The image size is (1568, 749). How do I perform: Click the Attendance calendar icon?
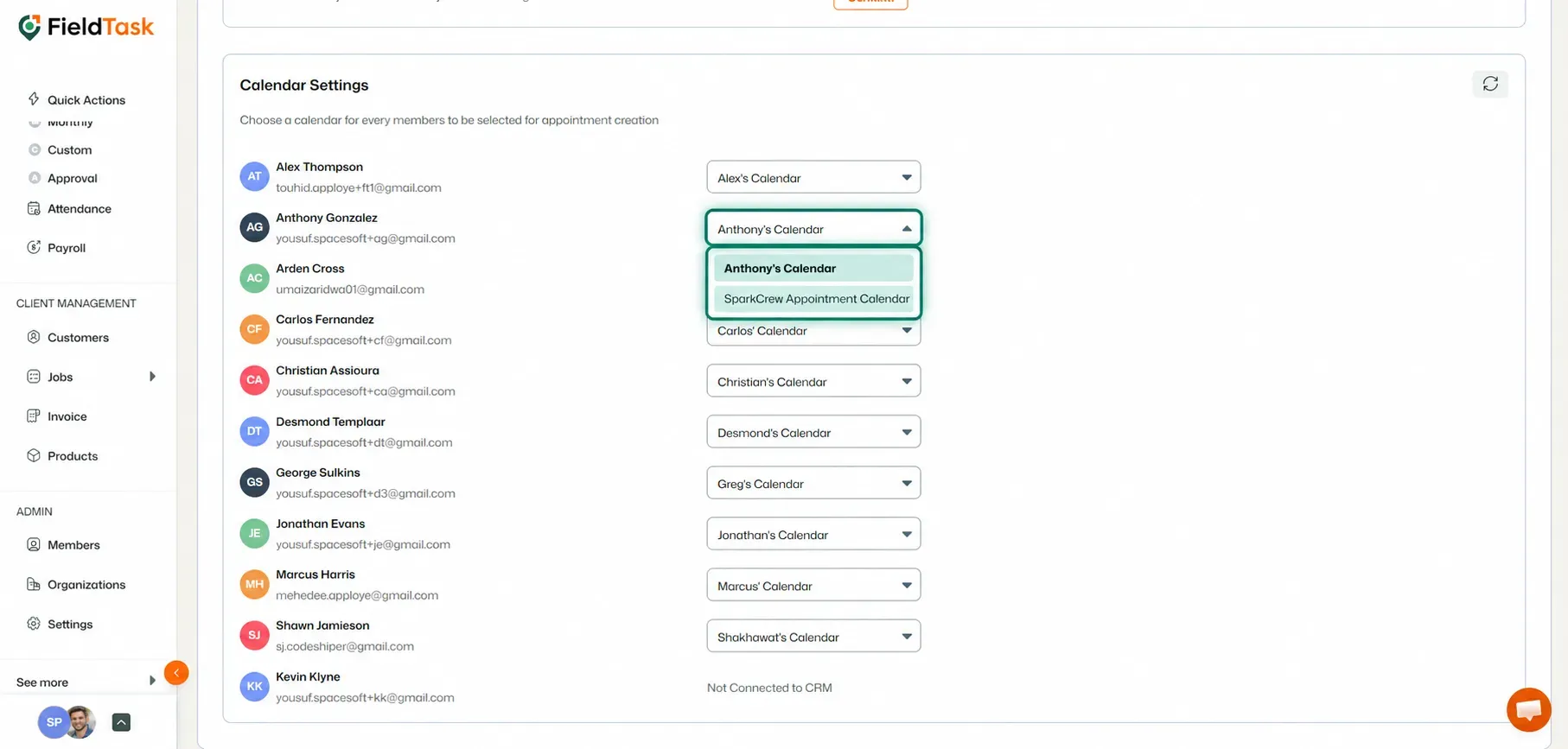(34, 208)
